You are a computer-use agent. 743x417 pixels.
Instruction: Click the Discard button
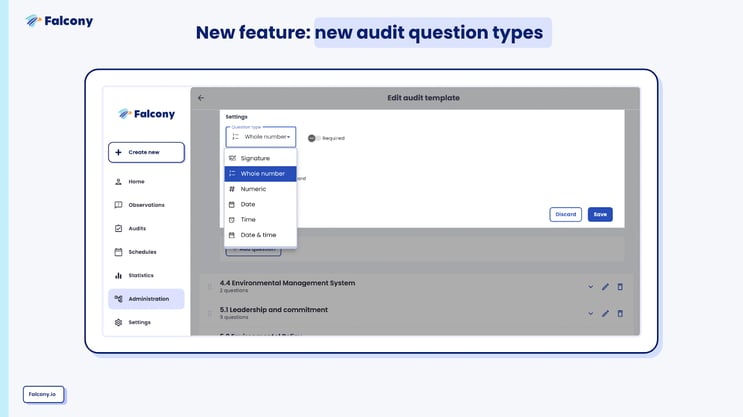(x=565, y=214)
